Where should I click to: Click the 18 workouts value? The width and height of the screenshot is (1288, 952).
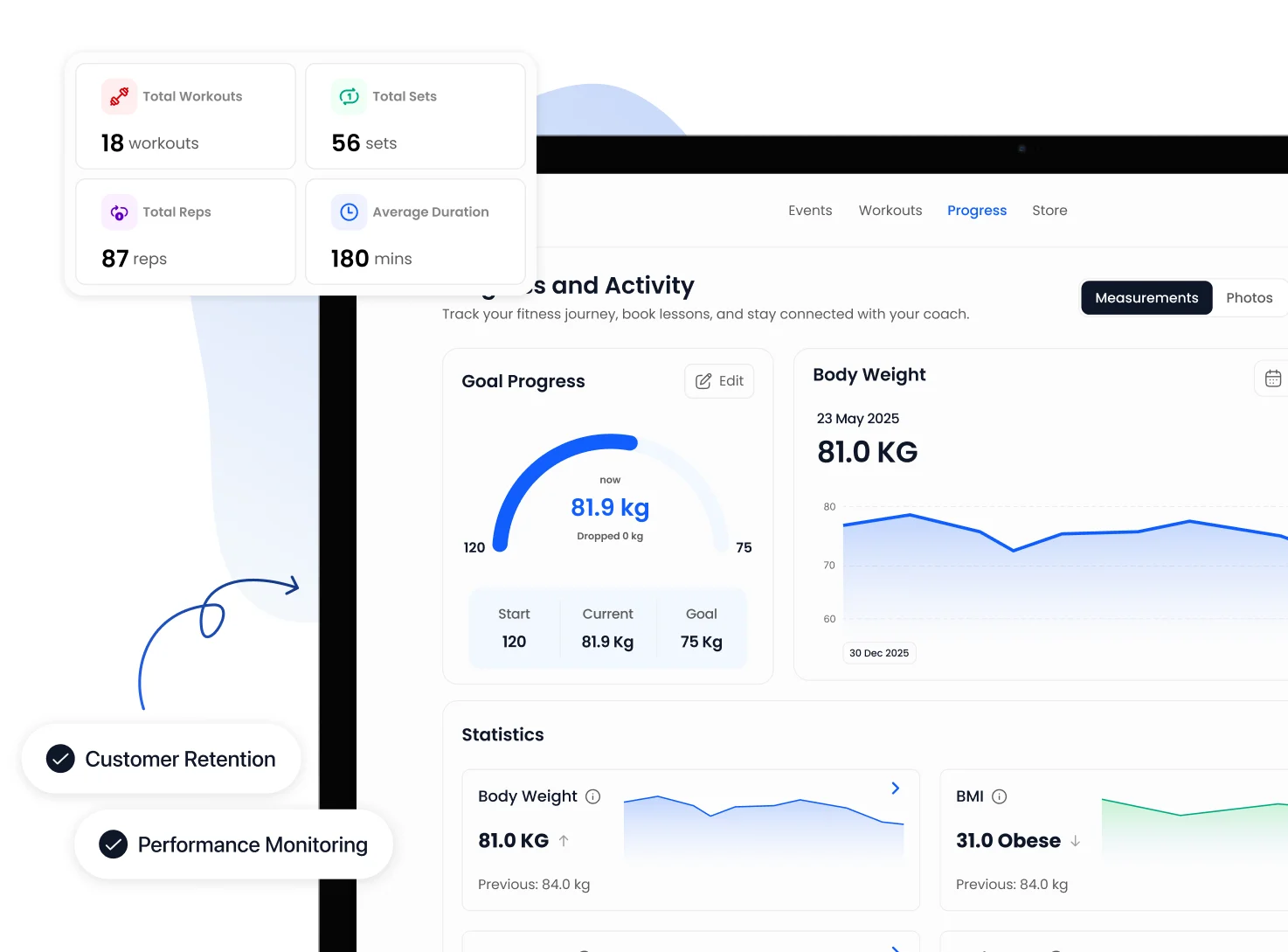click(150, 142)
